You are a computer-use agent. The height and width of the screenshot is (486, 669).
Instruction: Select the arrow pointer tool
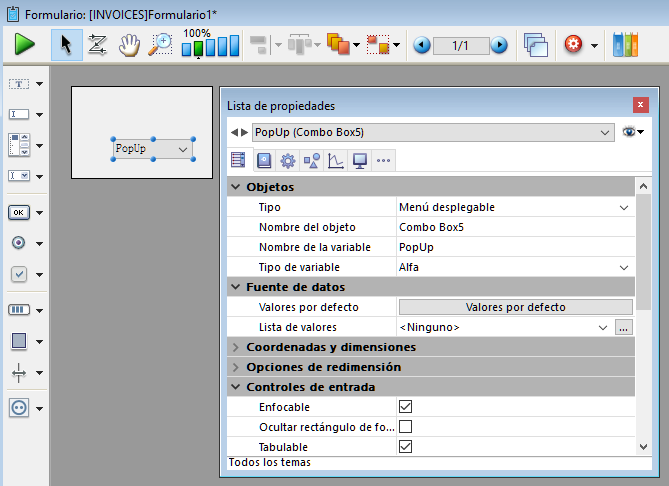click(x=67, y=45)
